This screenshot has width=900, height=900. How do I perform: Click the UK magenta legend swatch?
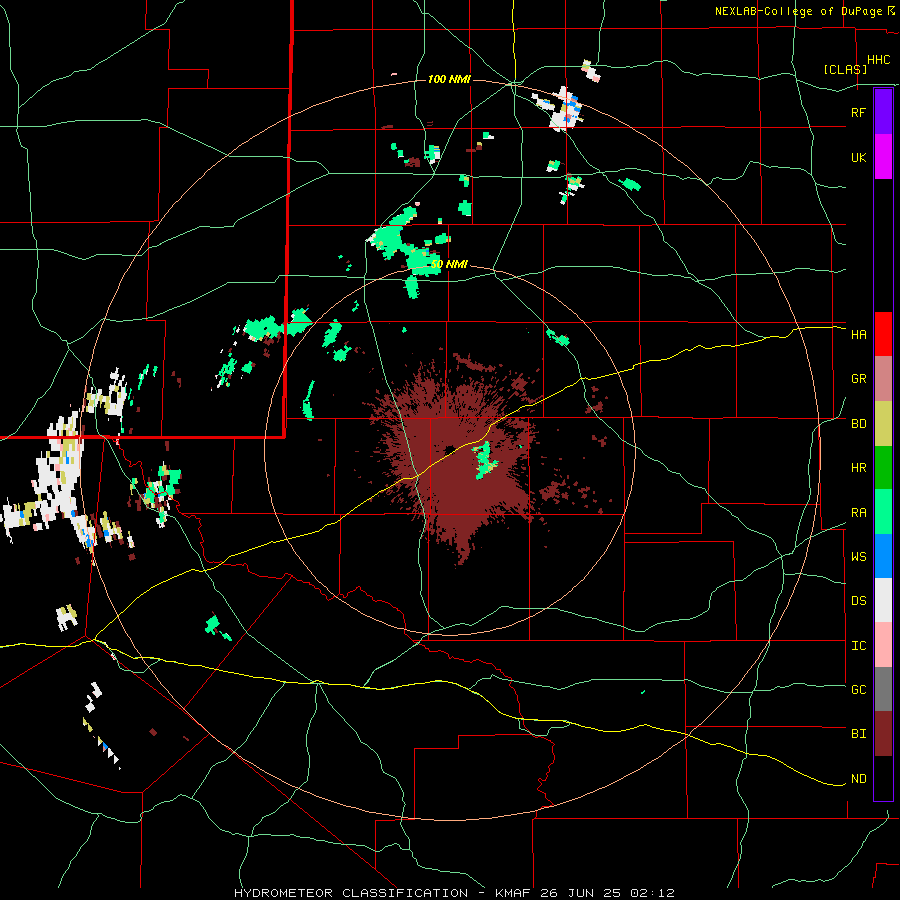[883, 157]
